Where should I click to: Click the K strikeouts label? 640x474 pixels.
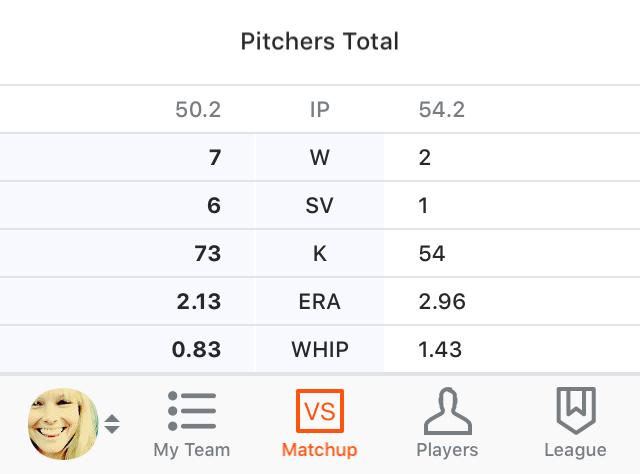[x=320, y=253]
